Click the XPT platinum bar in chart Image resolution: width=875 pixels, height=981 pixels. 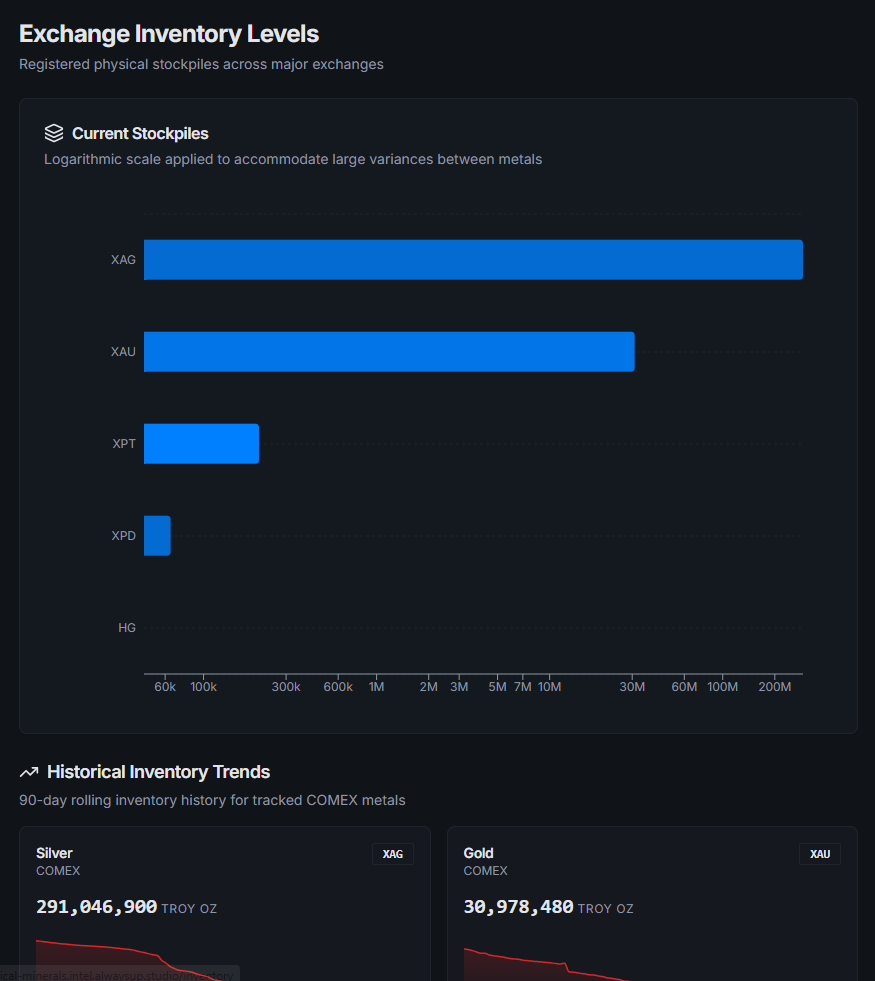point(201,444)
